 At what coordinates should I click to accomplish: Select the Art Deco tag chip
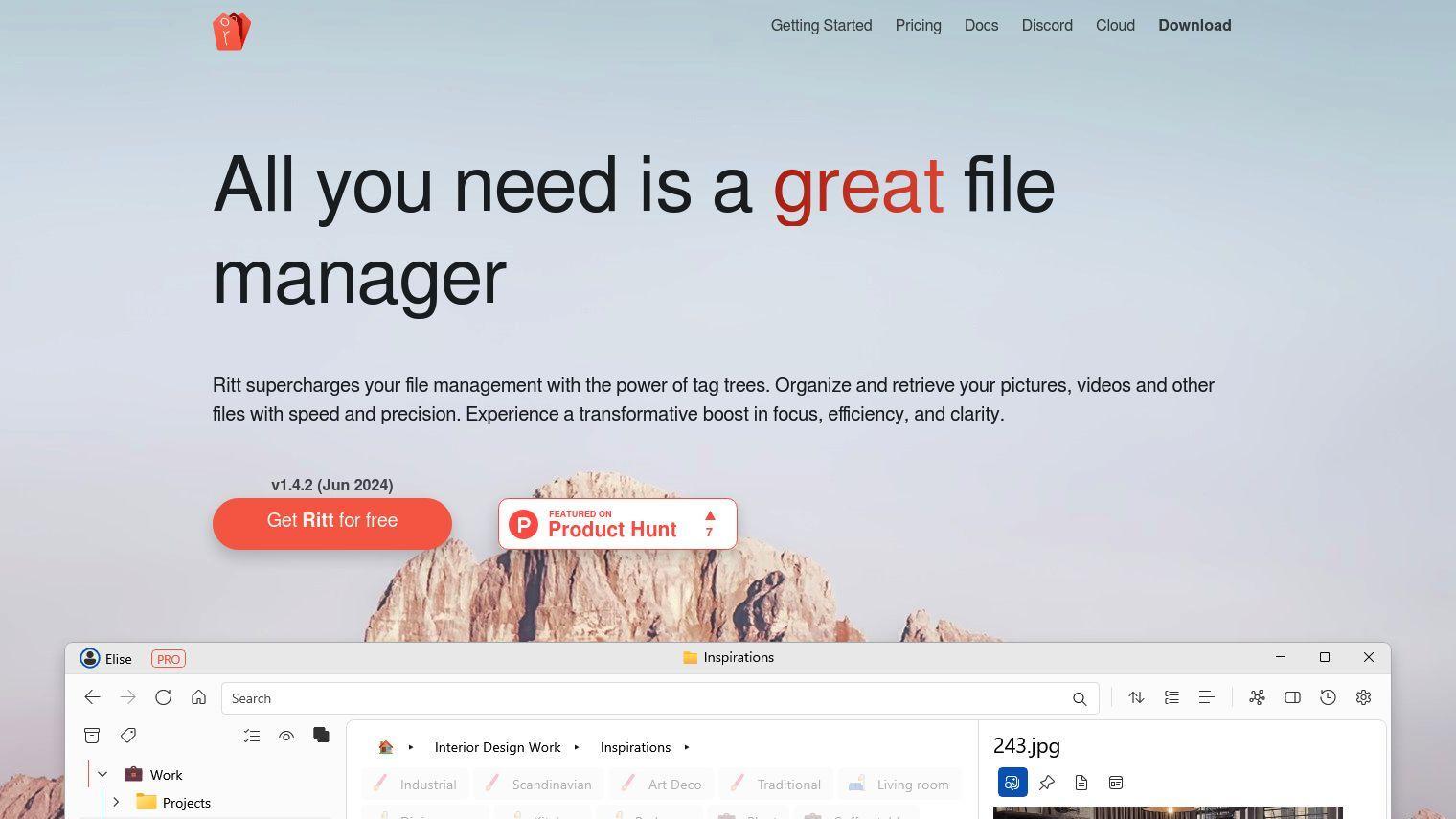661,785
